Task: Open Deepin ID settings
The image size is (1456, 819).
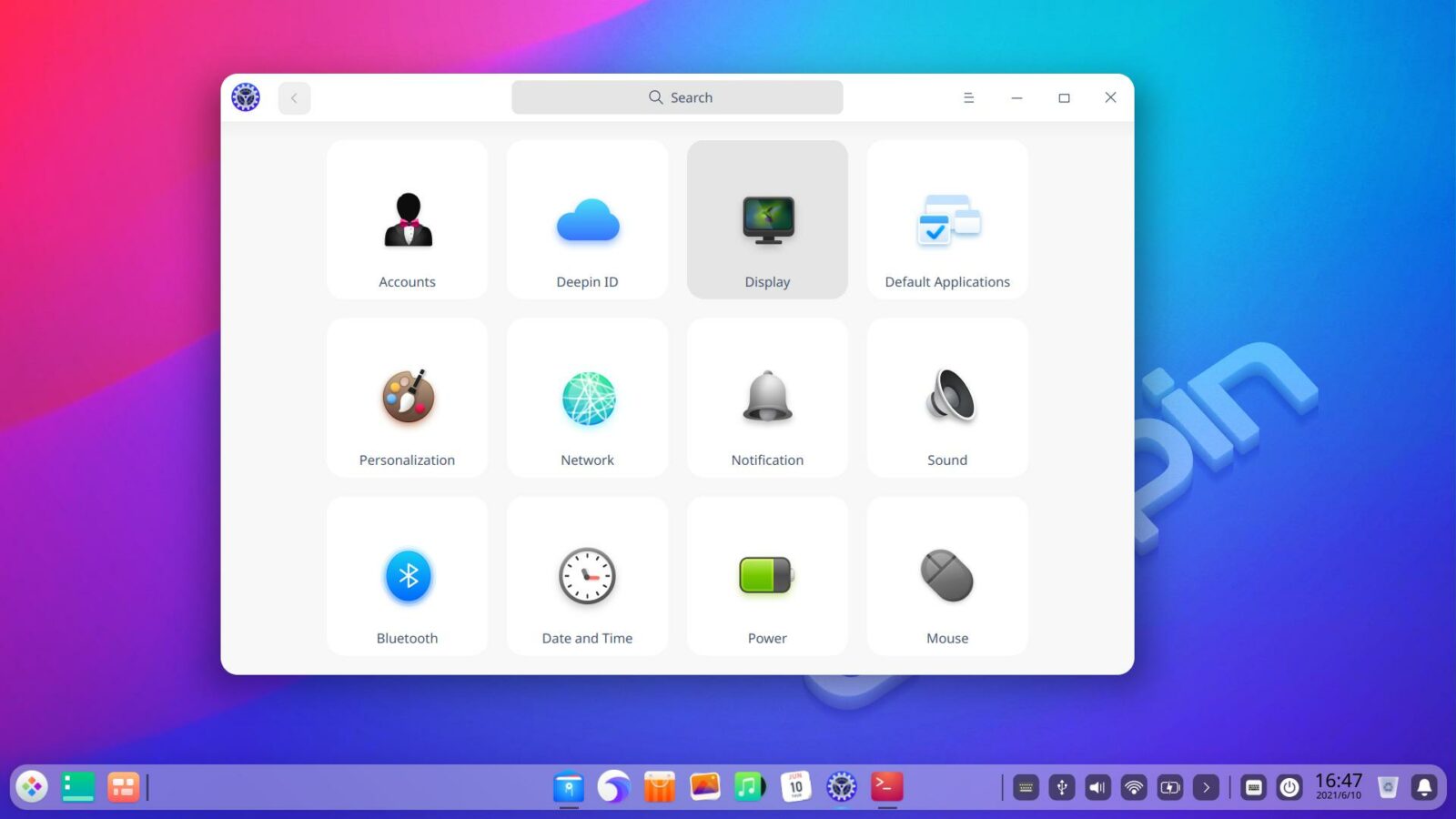Action: coord(587,218)
